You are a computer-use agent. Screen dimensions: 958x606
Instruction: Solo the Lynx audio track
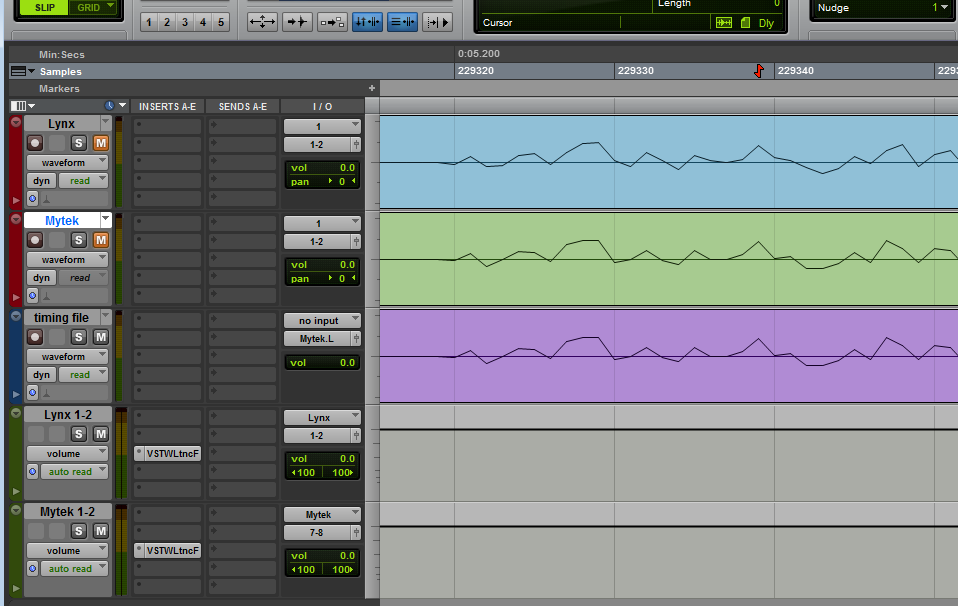78,143
